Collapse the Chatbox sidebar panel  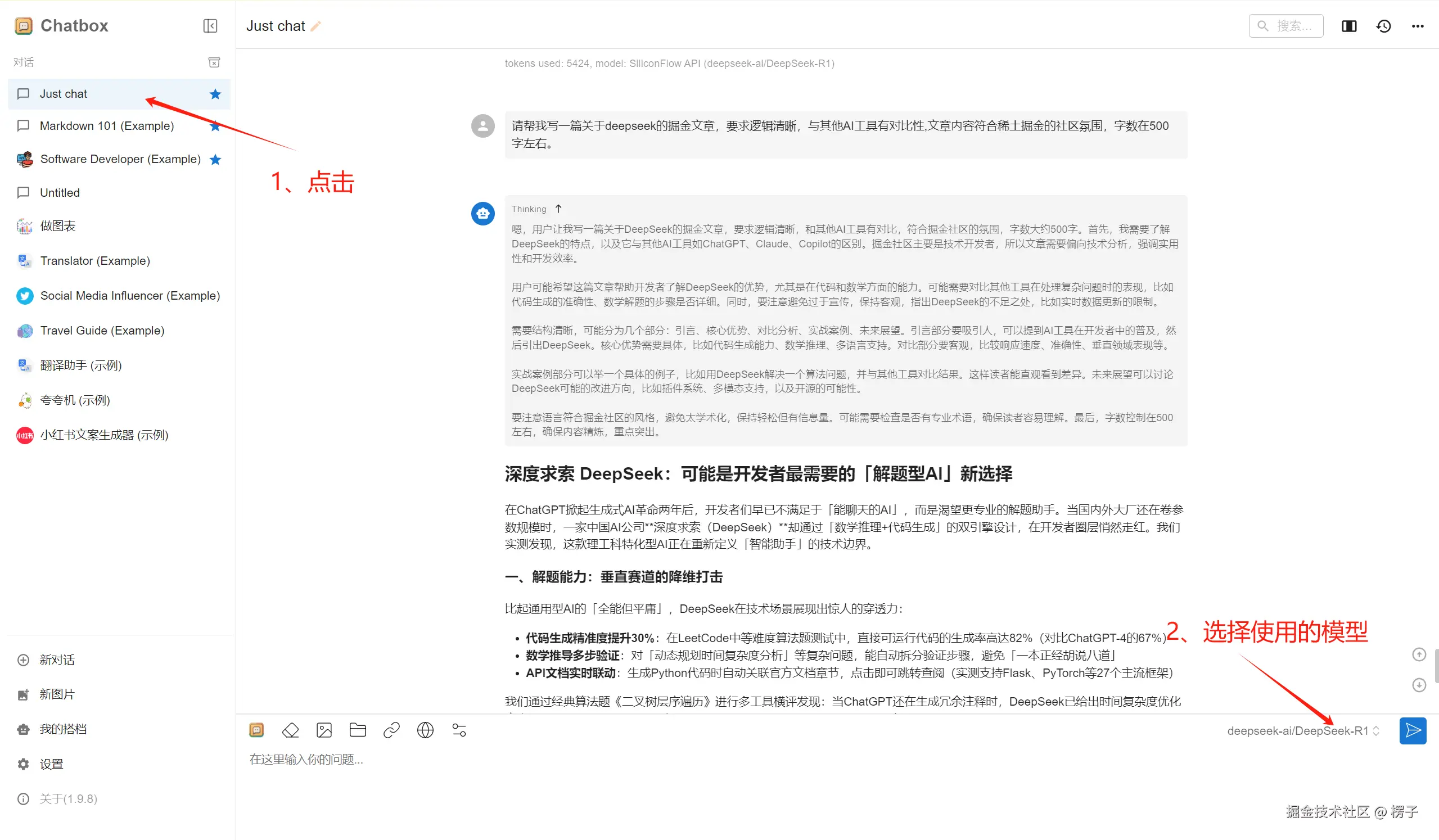pyautogui.click(x=210, y=26)
